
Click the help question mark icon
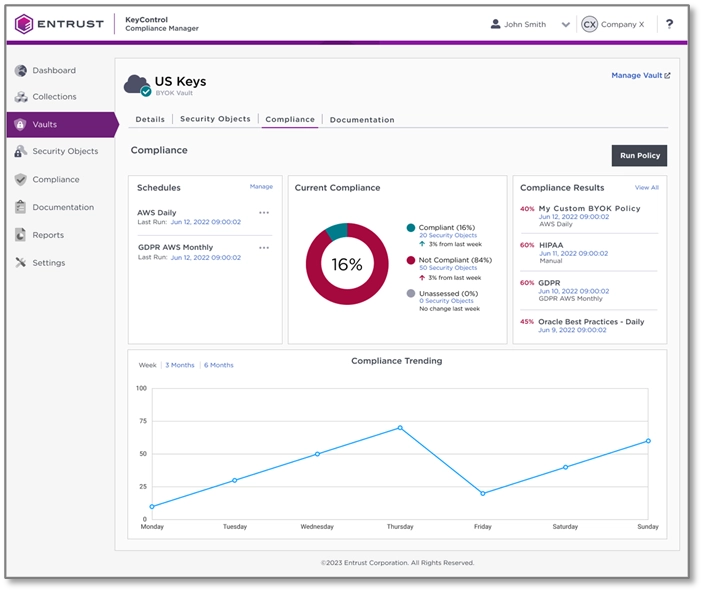click(669, 24)
